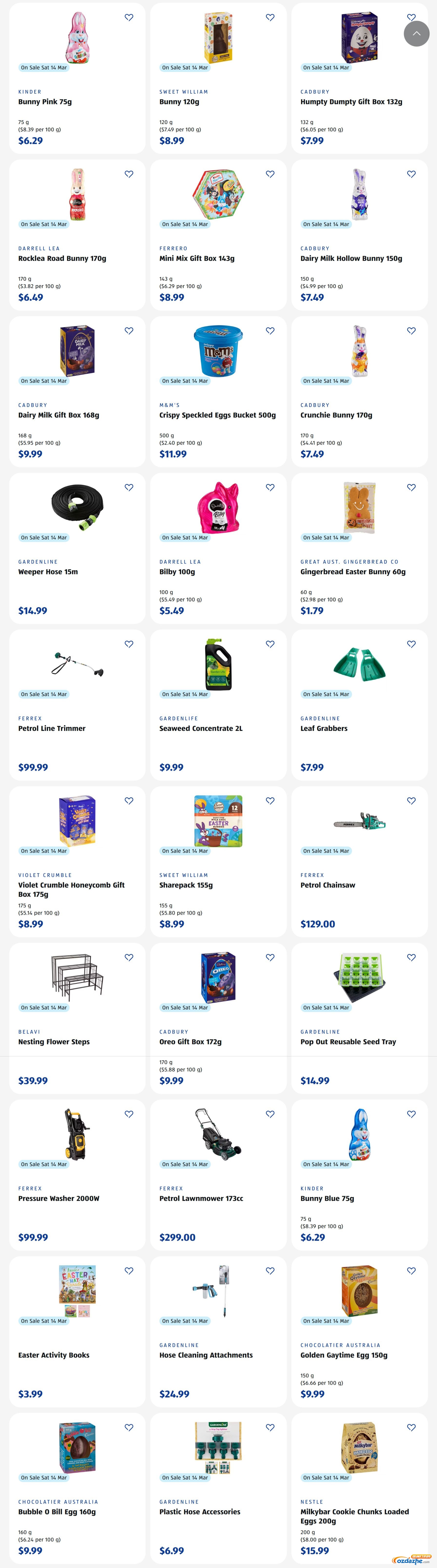Click the scroll-to-top arrow button
The width and height of the screenshot is (437, 1568).
tap(416, 33)
